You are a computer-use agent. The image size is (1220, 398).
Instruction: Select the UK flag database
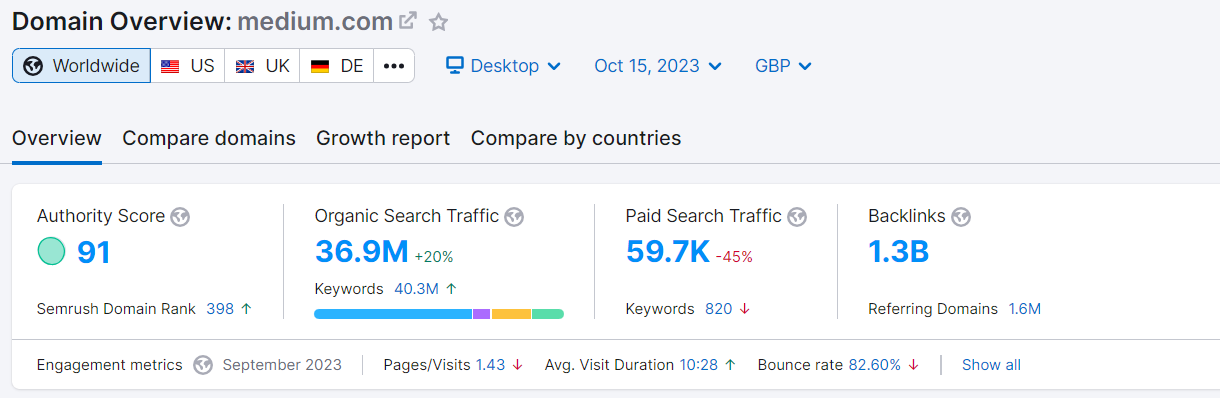point(262,66)
